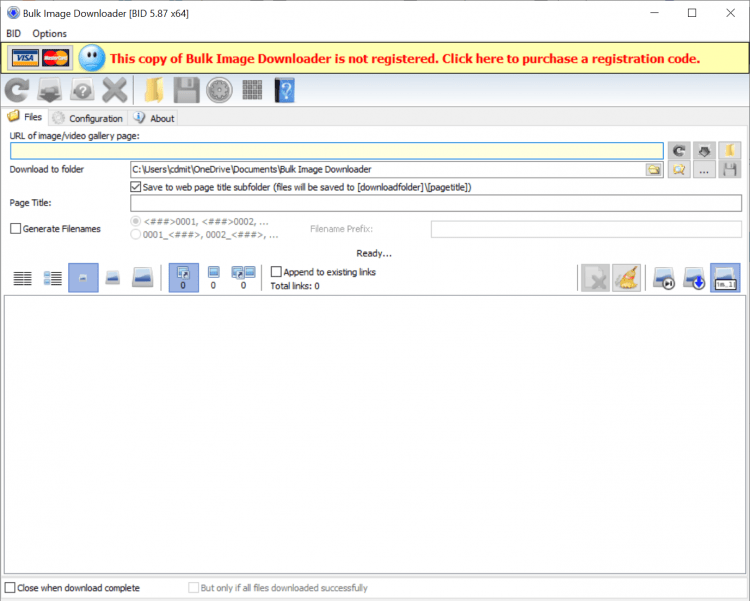The image size is (750, 601).
Task: Toggle the linked-and-embedded images filter
Action: click(x=243, y=278)
